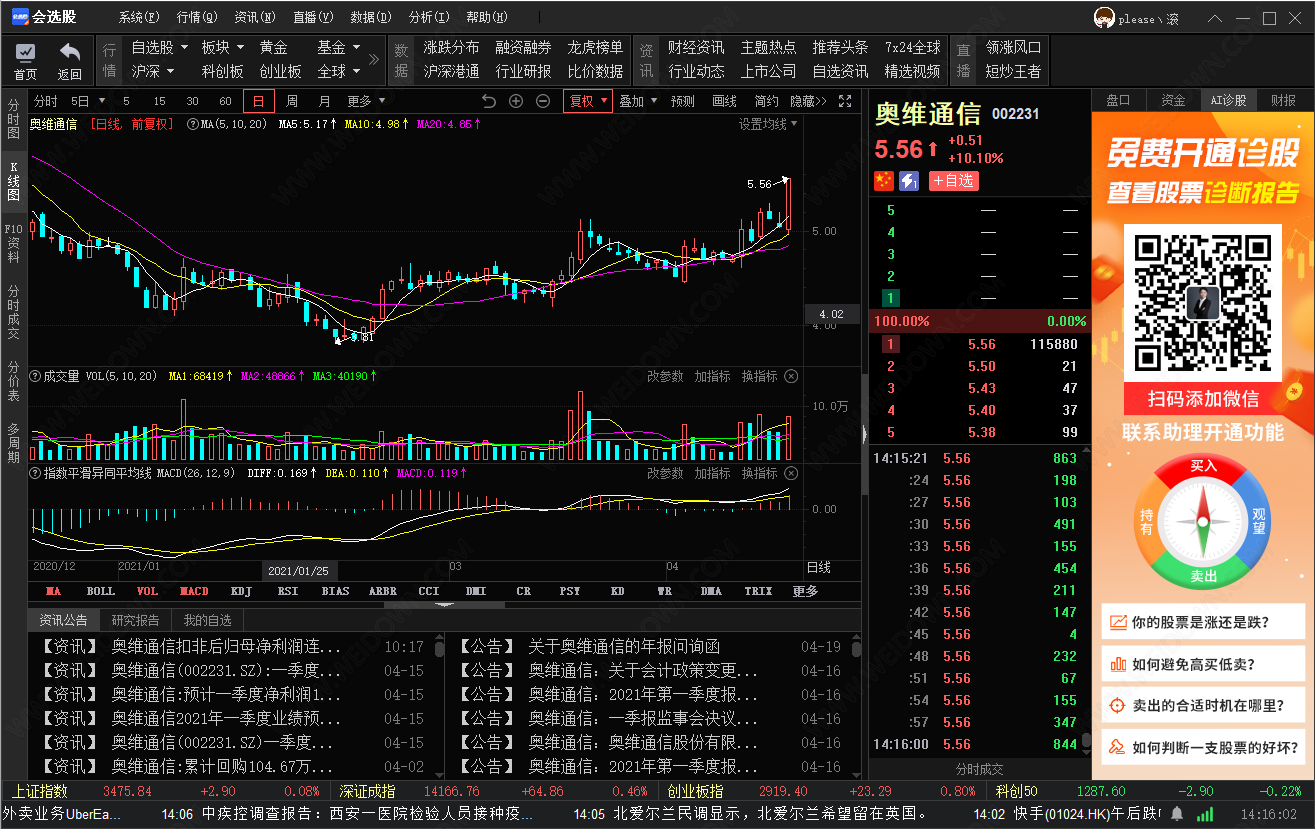Select the BOLL indicator
The height and width of the screenshot is (829, 1315).
coord(100,591)
